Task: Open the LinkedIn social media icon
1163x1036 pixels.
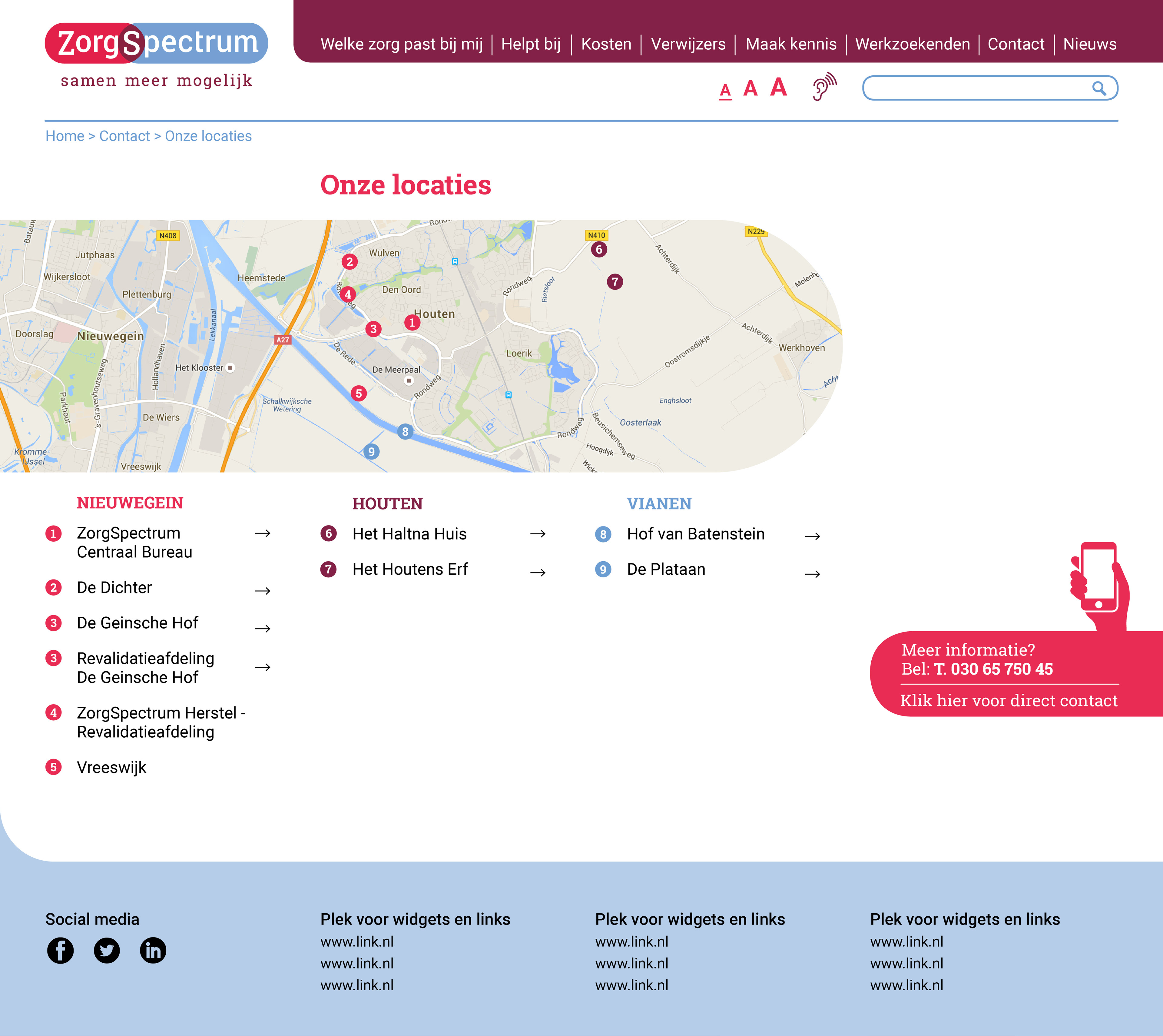Action: tap(153, 950)
